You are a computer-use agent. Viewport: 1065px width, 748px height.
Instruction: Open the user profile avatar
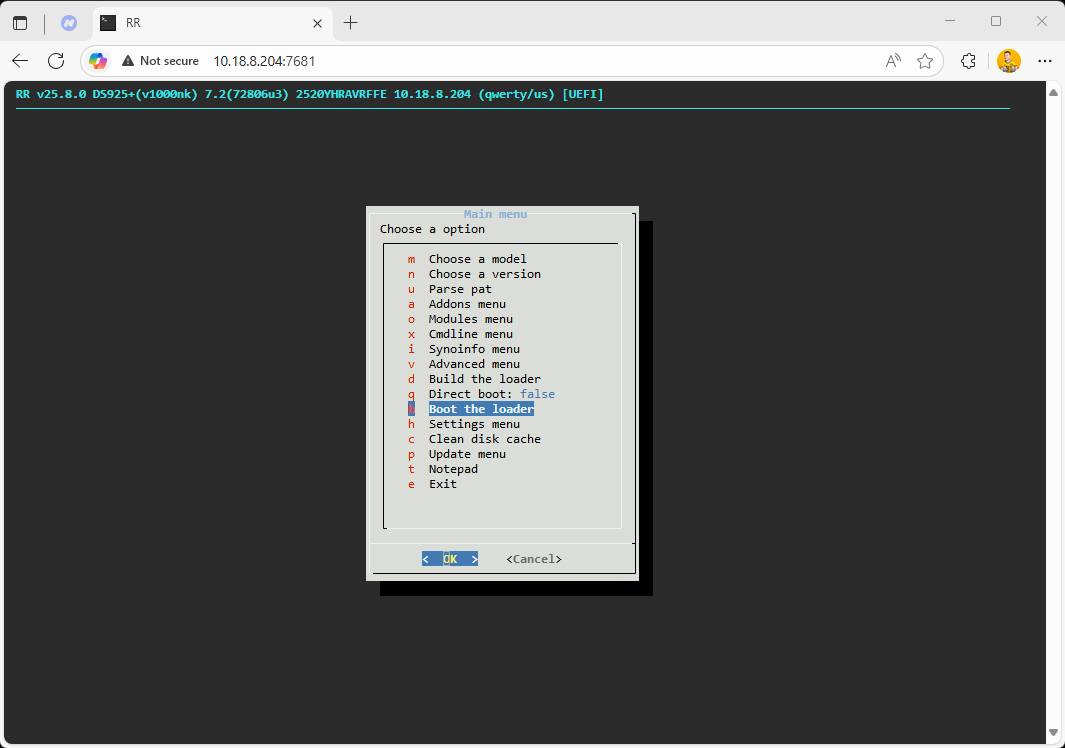pos(1009,61)
